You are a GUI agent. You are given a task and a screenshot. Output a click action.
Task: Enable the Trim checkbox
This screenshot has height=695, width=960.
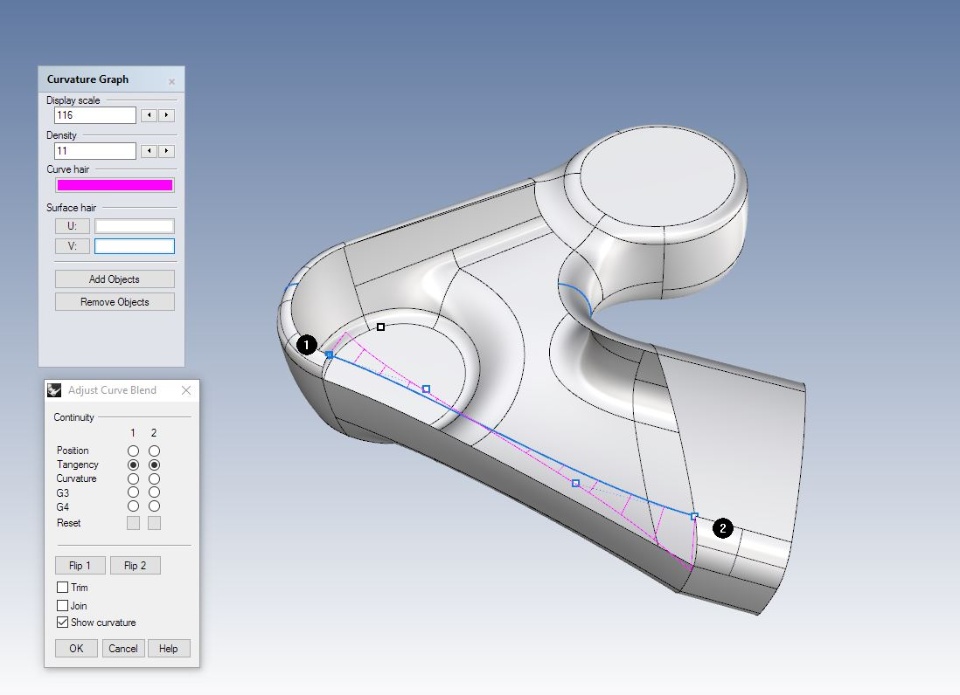[x=62, y=587]
